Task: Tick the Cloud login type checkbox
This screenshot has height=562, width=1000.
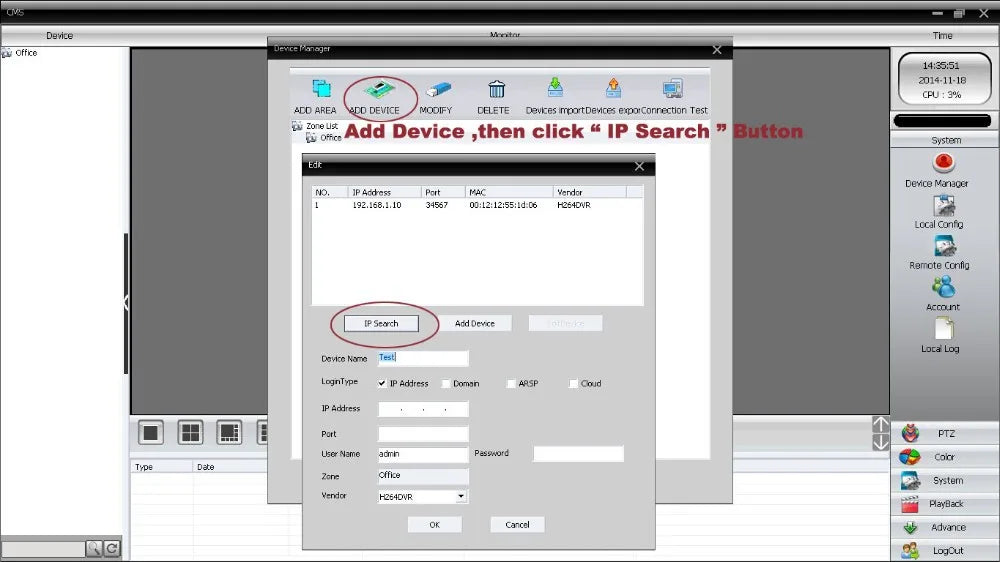Action: point(573,383)
